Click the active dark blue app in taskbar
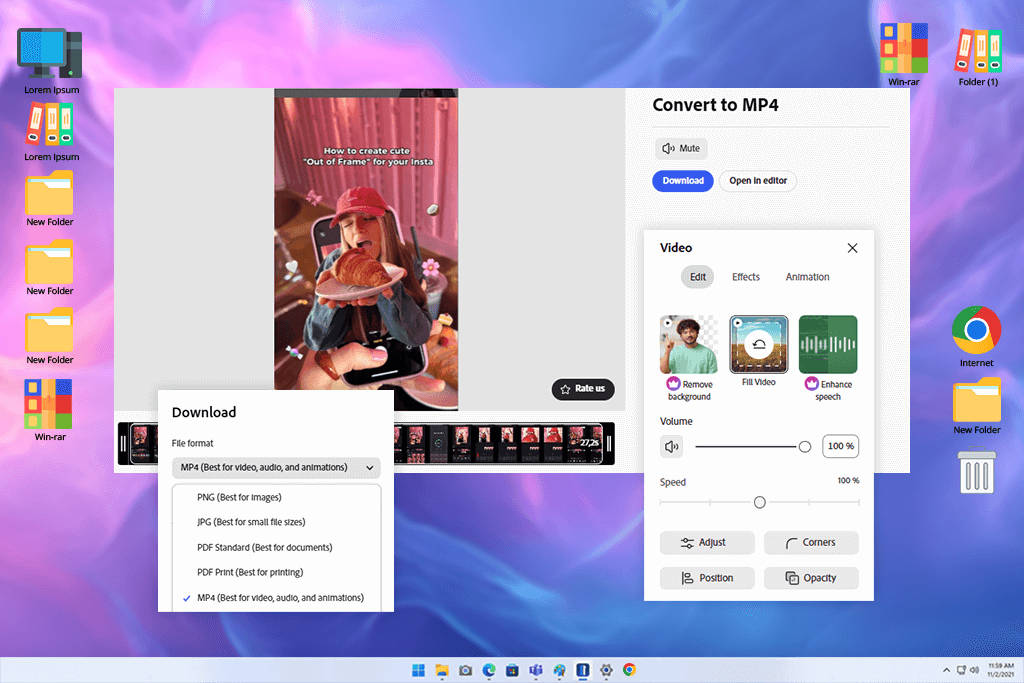Screen dimensions: 1024x683 583,670
